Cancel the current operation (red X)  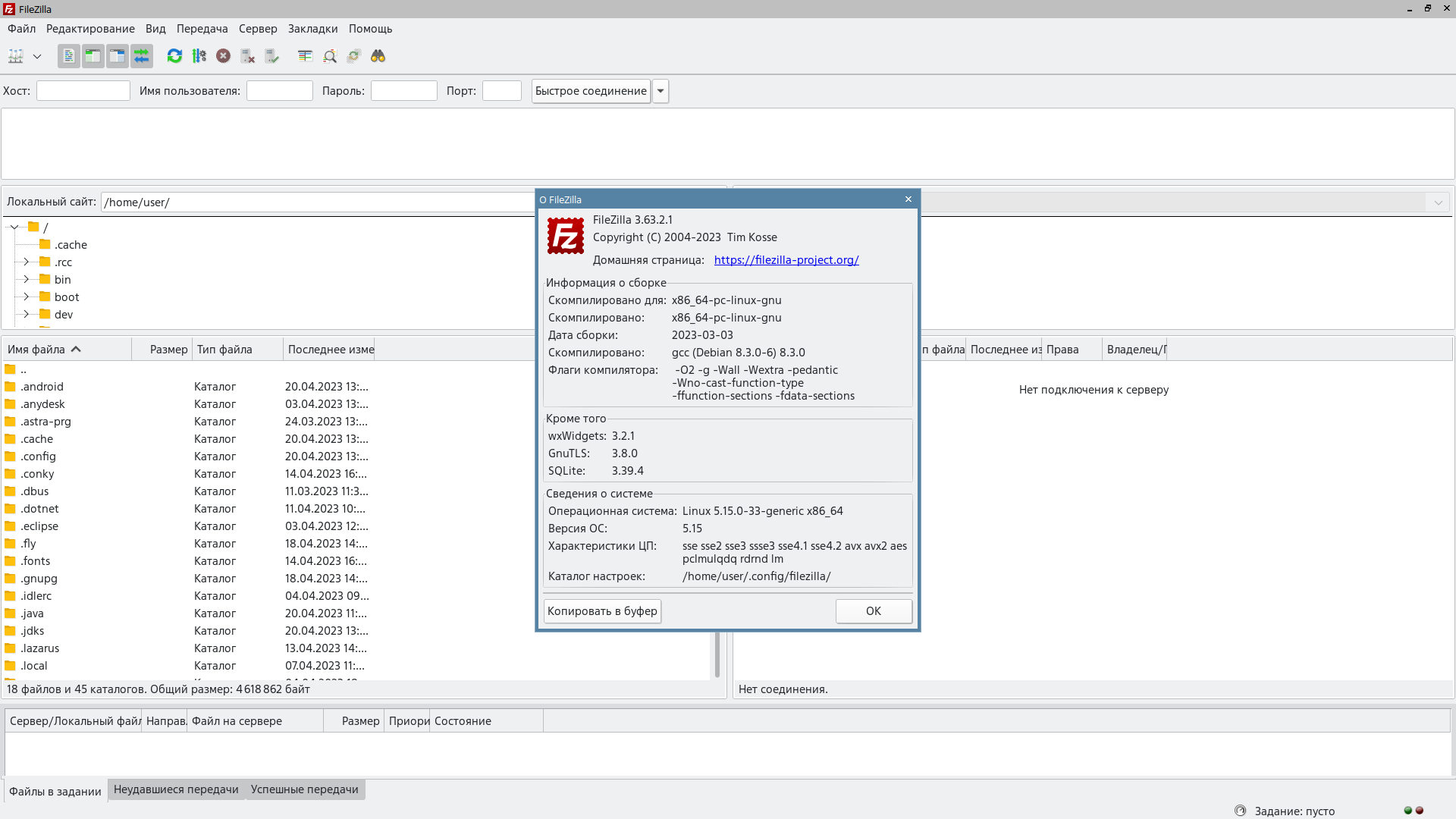(x=223, y=56)
